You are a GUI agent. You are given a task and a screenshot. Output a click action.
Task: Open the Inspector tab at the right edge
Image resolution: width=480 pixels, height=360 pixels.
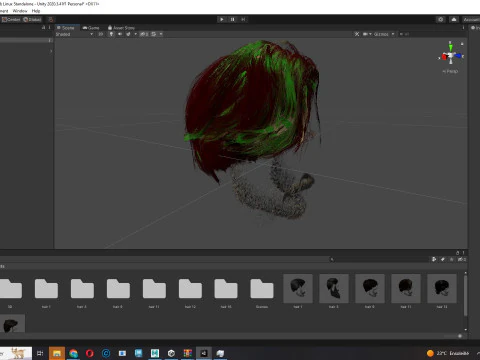click(475, 28)
